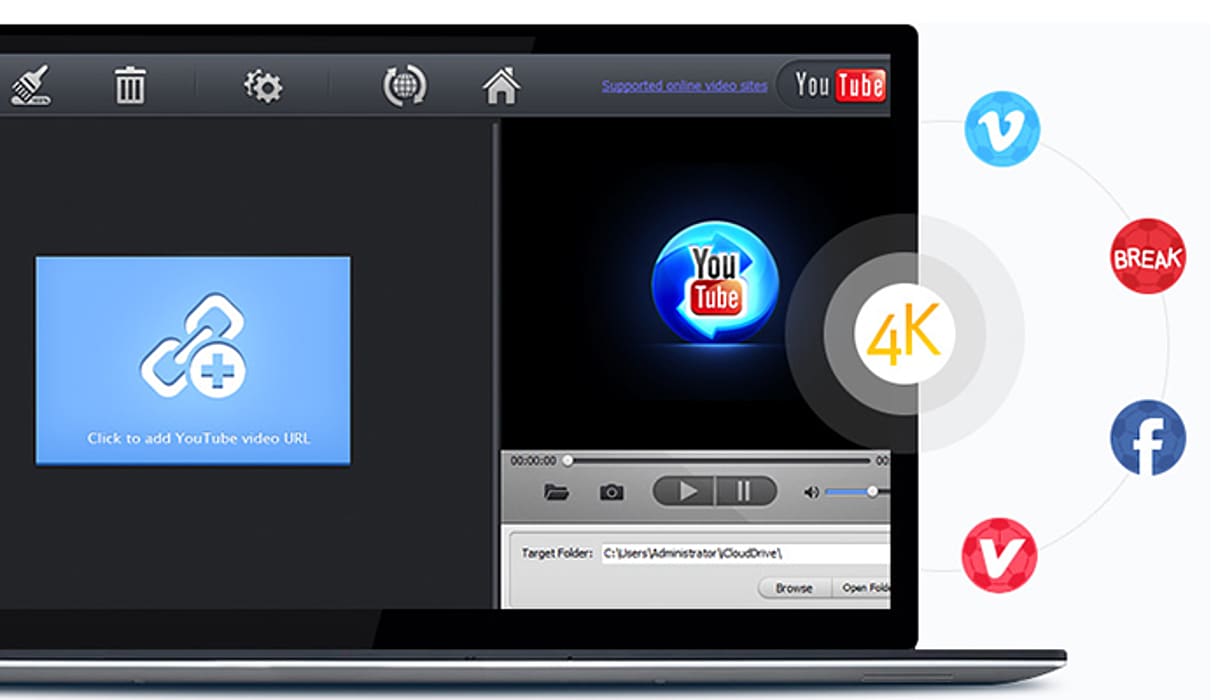
Task: Play the video with the play button
Action: pos(685,491)
